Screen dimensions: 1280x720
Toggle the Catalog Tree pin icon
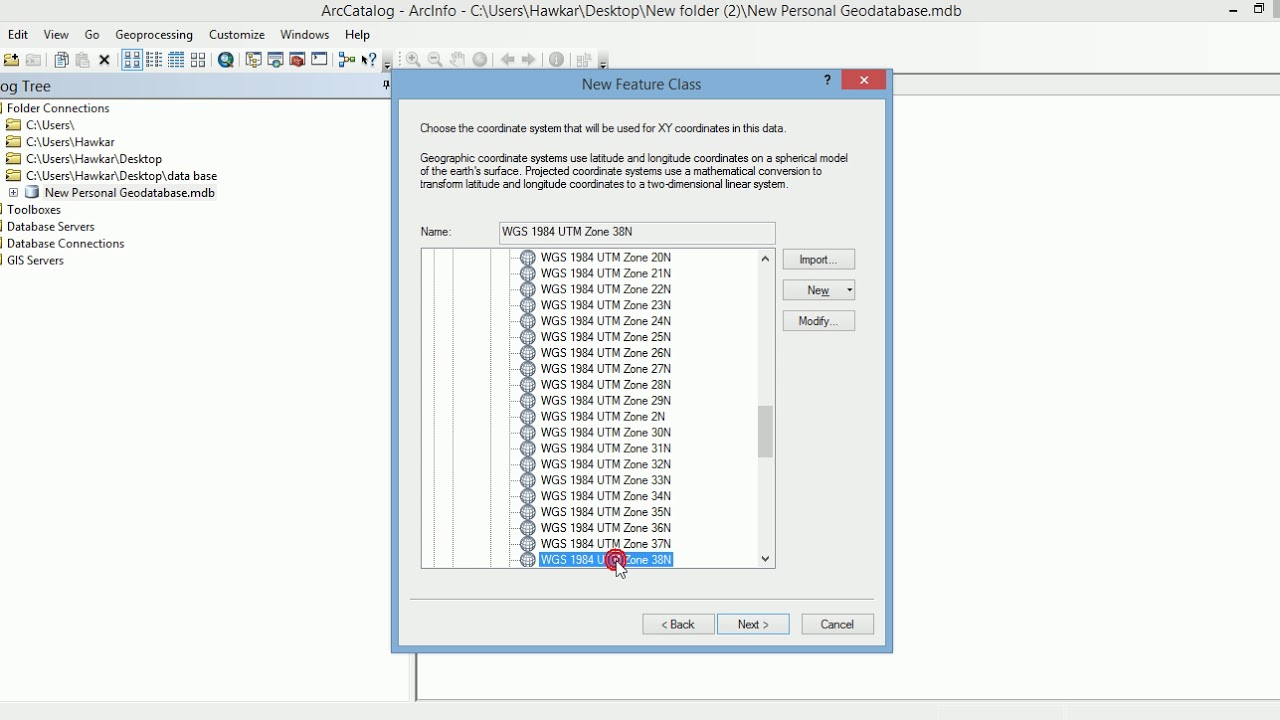tap(386, 85)
